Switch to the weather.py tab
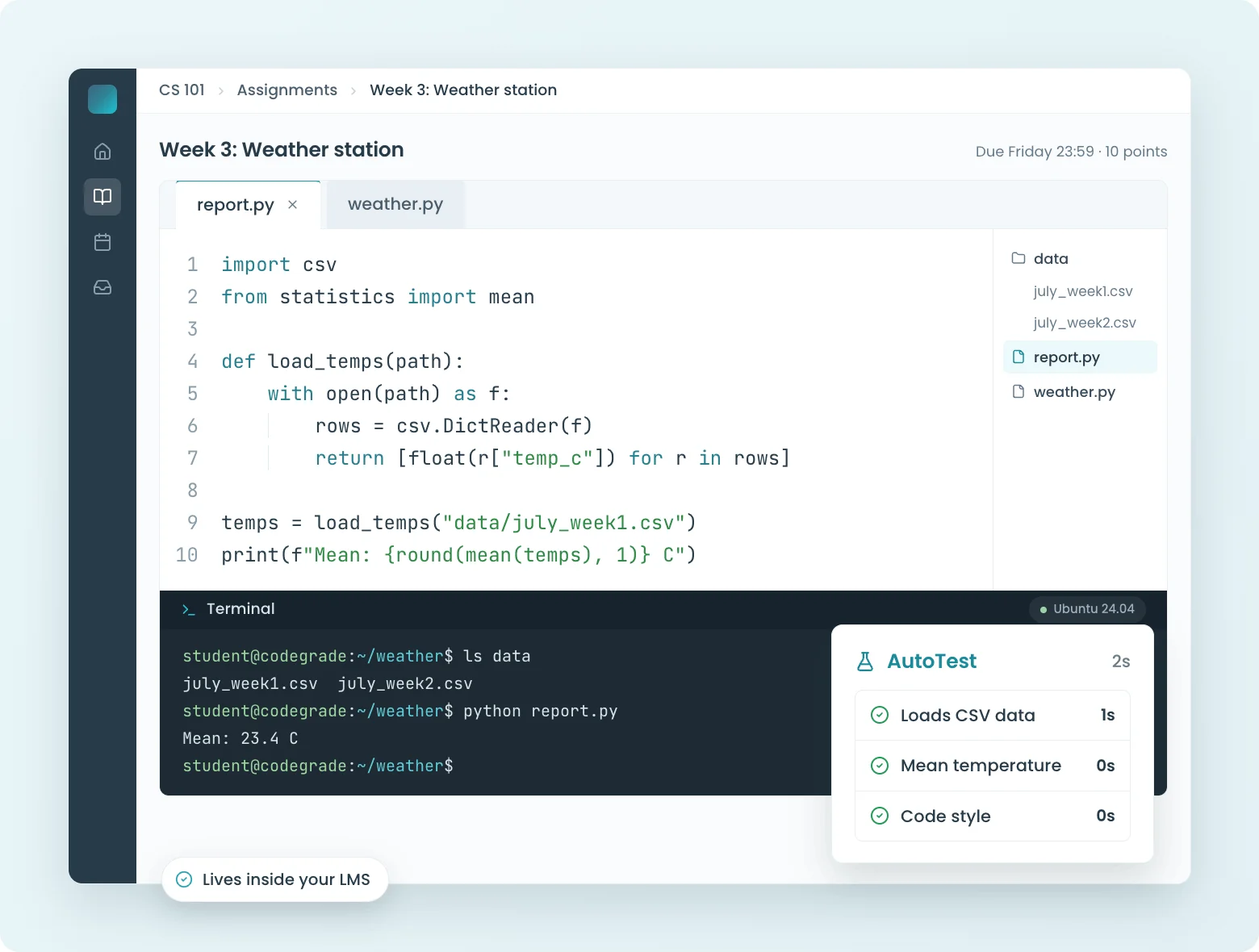Image resolution: width=1259 pixels, height=952 pixels. coord(395,204)
